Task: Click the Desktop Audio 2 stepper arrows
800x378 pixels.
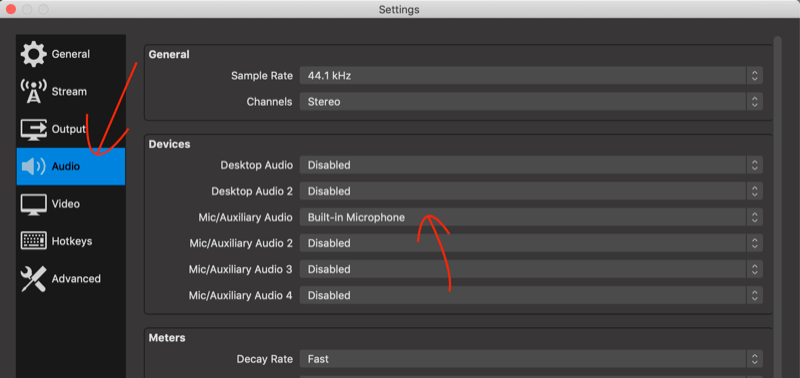Action: [755, 191]
